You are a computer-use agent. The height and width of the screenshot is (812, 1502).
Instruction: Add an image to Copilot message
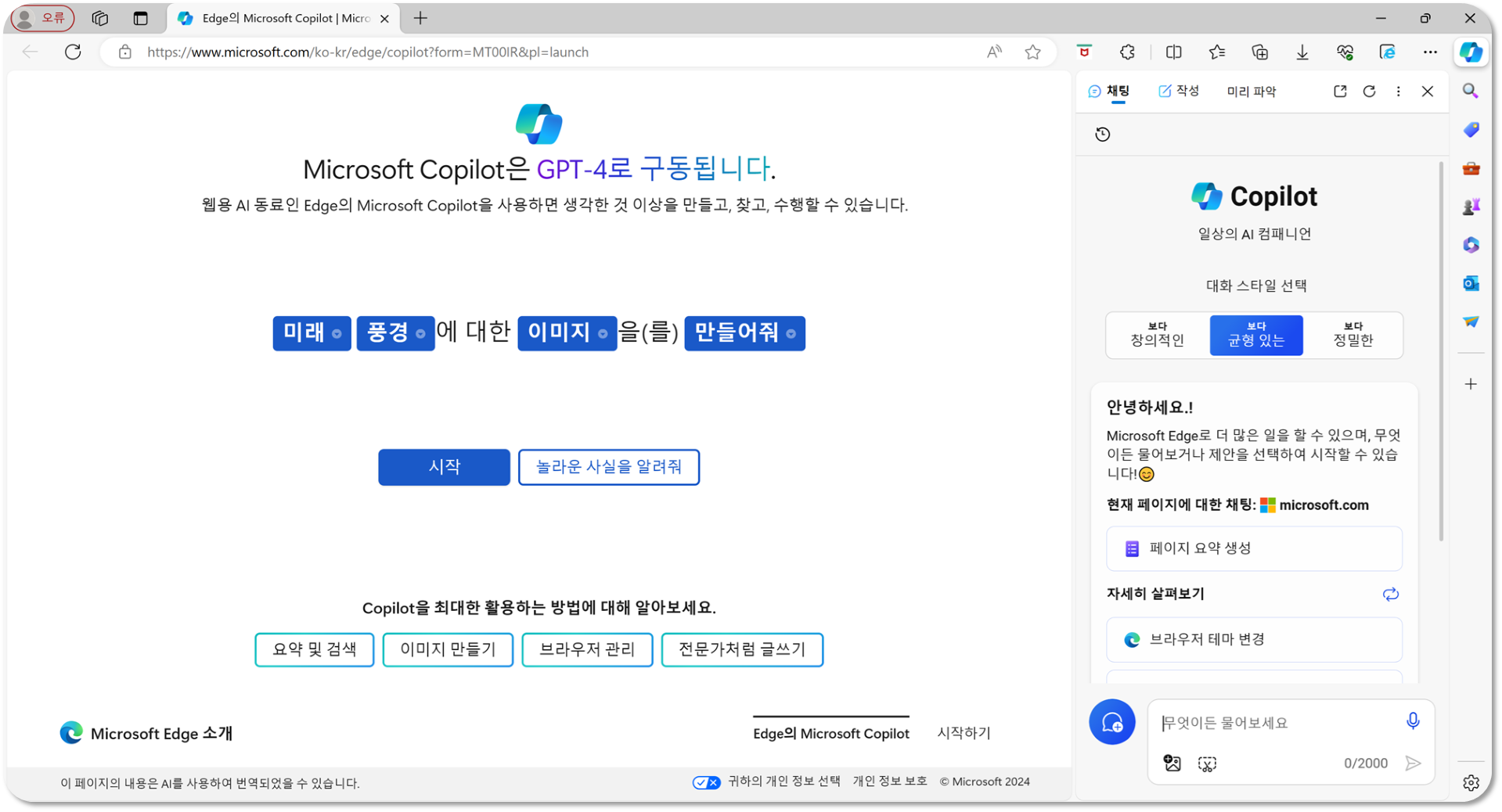[1172, 763]
